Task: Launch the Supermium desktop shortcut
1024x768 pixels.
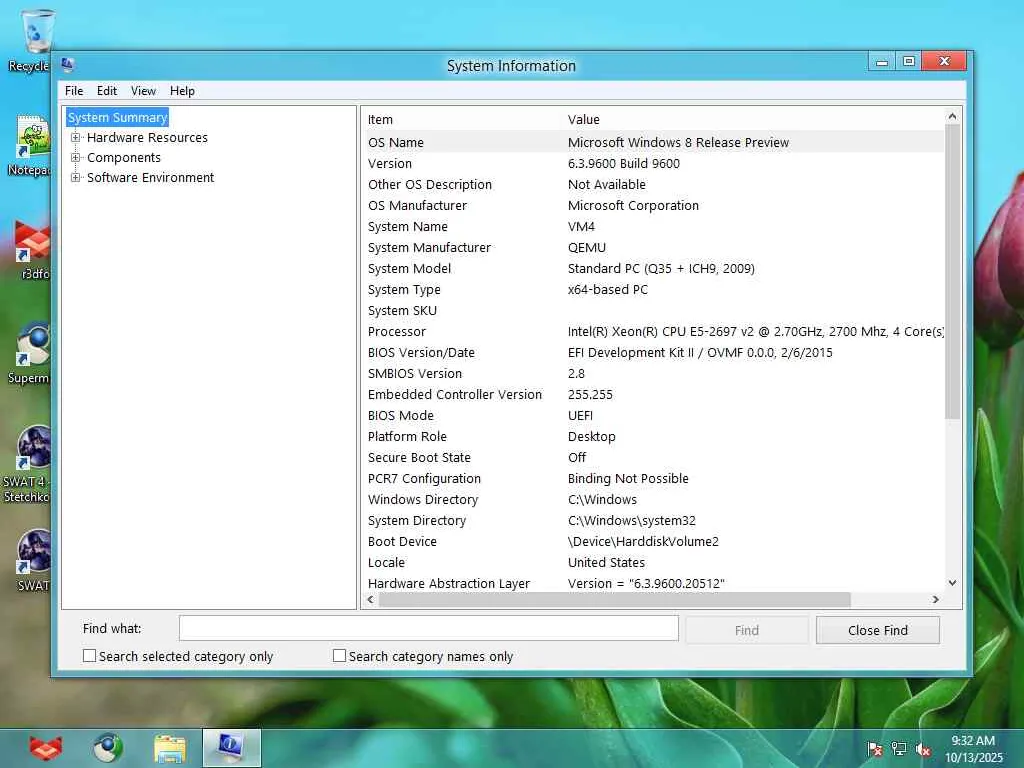Action: (x=31, y=353)
